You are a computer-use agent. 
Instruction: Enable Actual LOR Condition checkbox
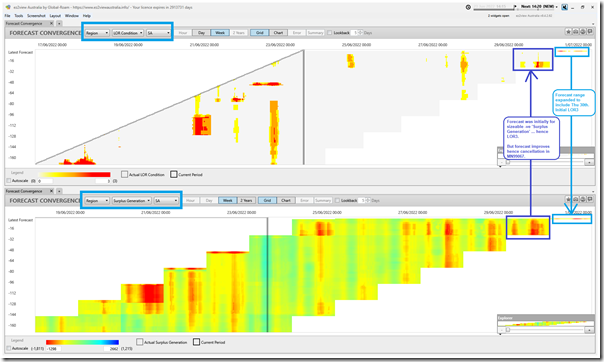pyautogui.click(x=124, y=174)
